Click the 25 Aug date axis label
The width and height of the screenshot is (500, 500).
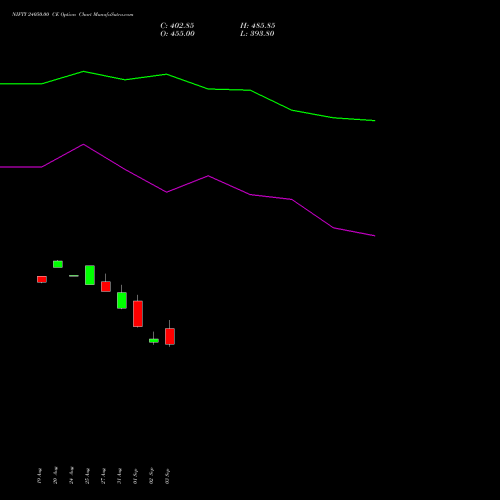point(87,476)
